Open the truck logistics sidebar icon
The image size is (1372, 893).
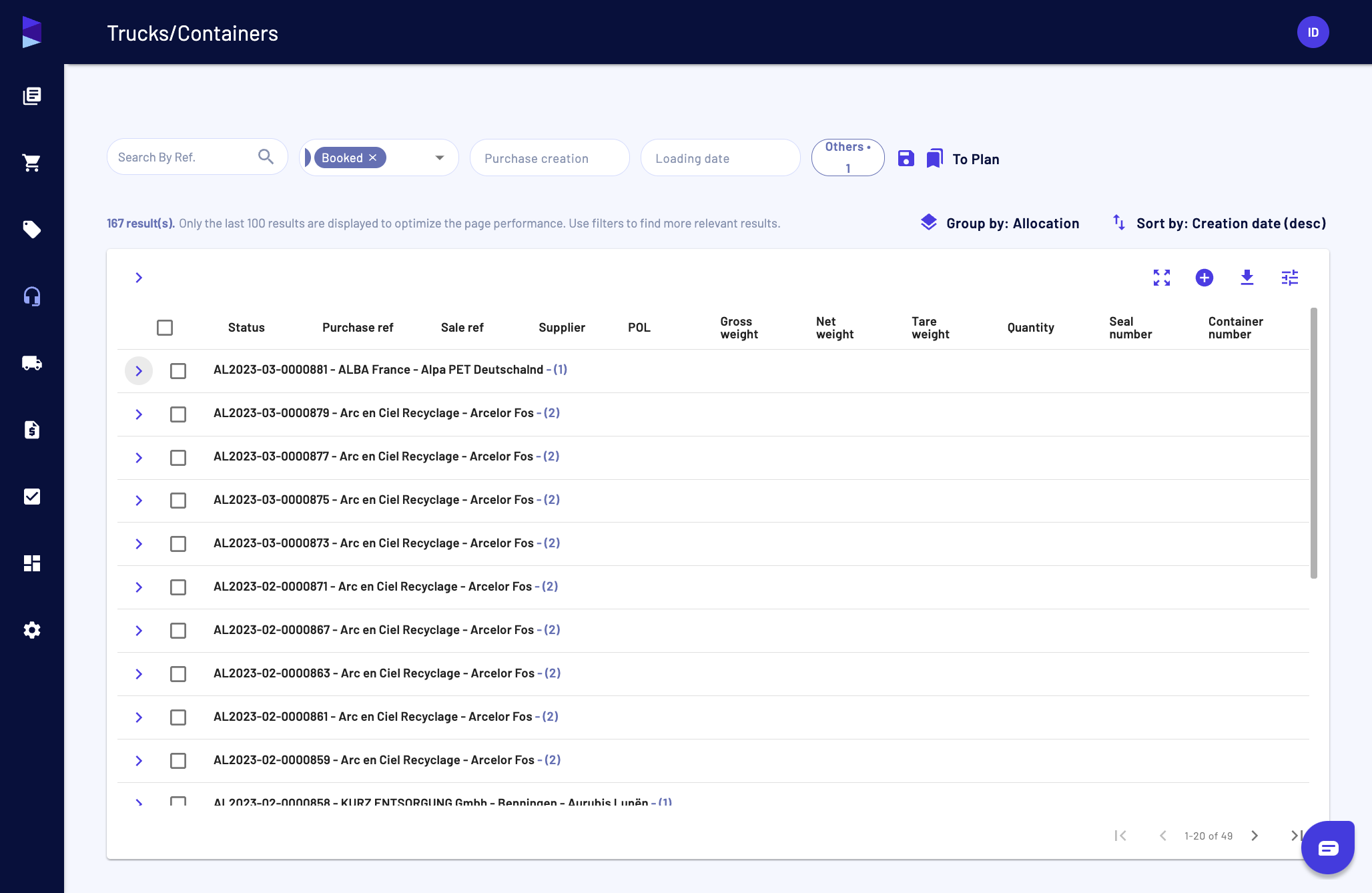point(32,363)
